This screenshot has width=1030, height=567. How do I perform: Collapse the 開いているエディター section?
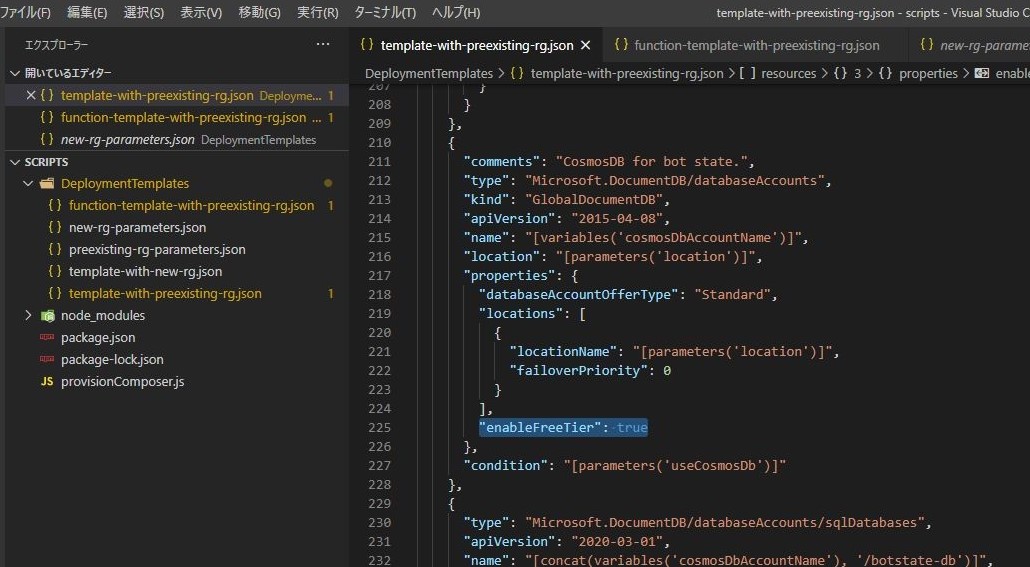pos(14,73)
